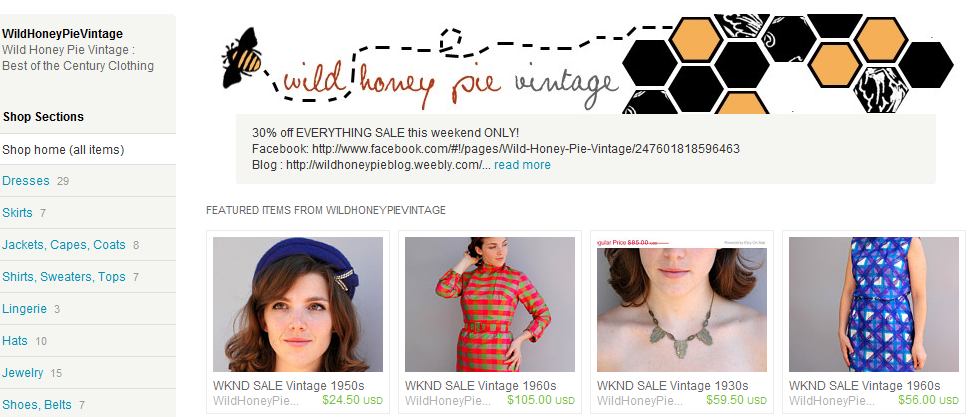Open the red plaid dress thumbnail

pos(489,304)
